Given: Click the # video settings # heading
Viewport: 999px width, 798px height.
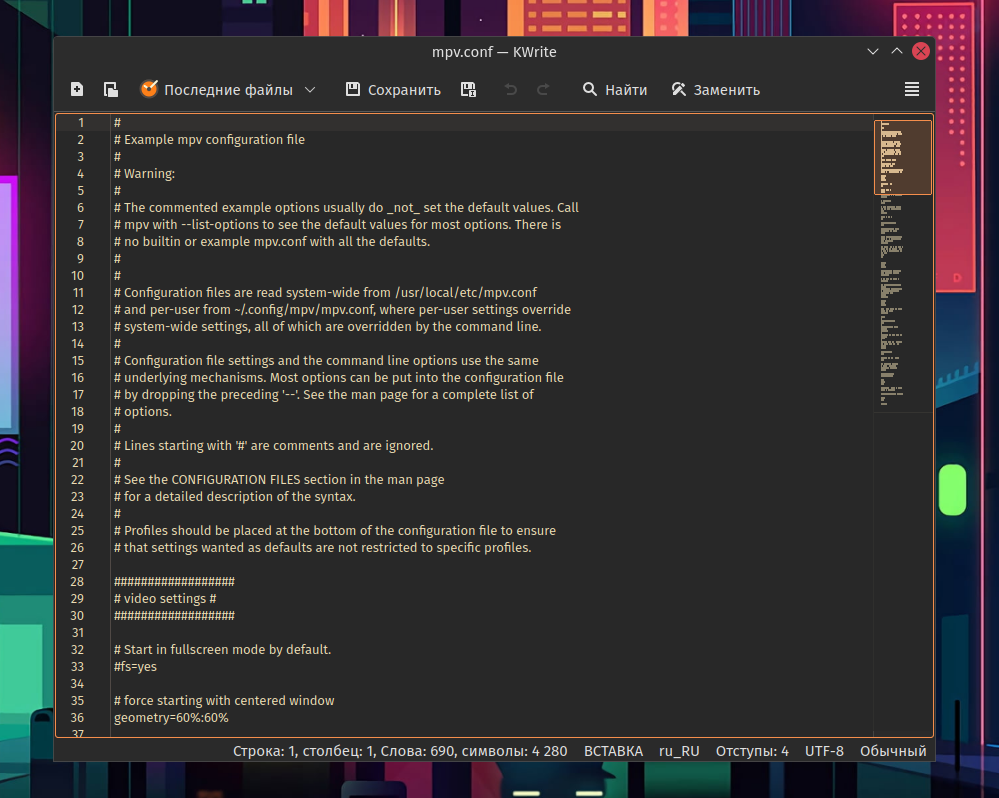Looking at the screenshot, I should tap(165, 599).
